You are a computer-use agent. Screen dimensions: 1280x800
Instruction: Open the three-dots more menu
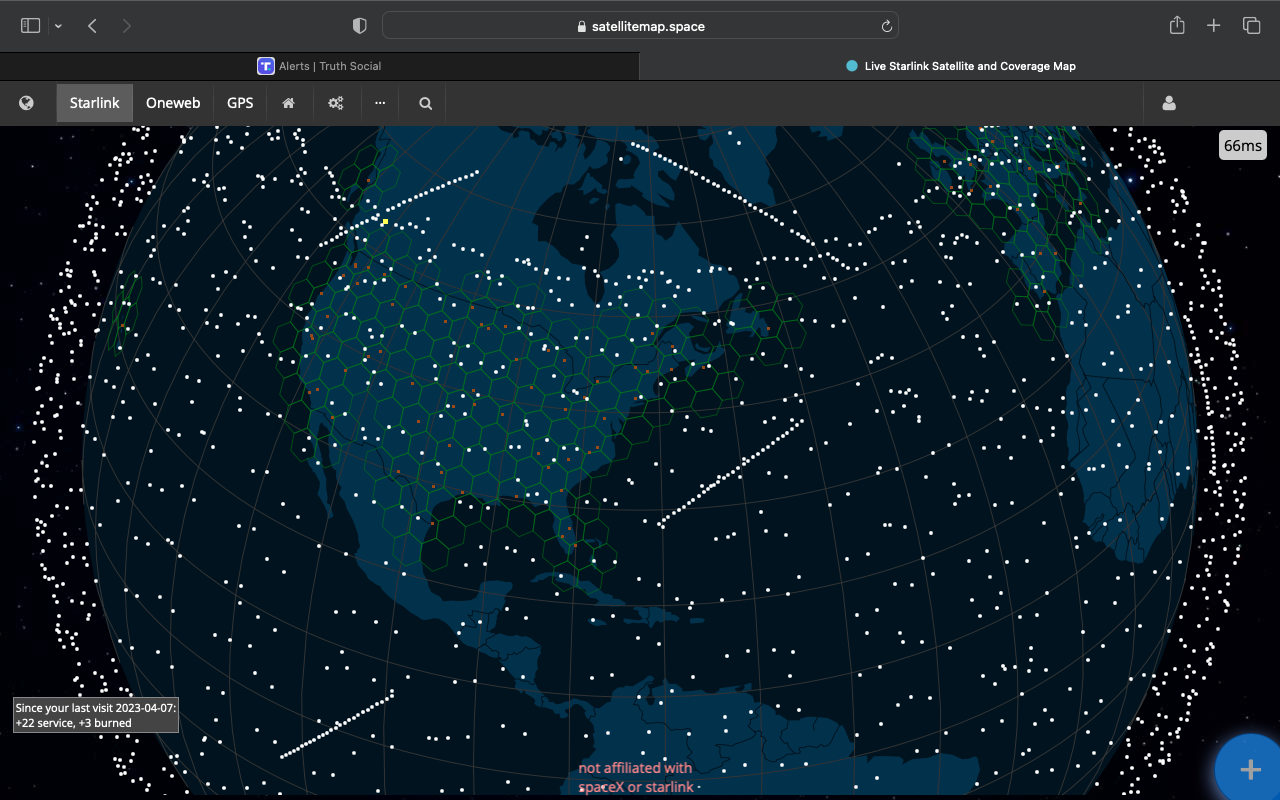point(380,103)
